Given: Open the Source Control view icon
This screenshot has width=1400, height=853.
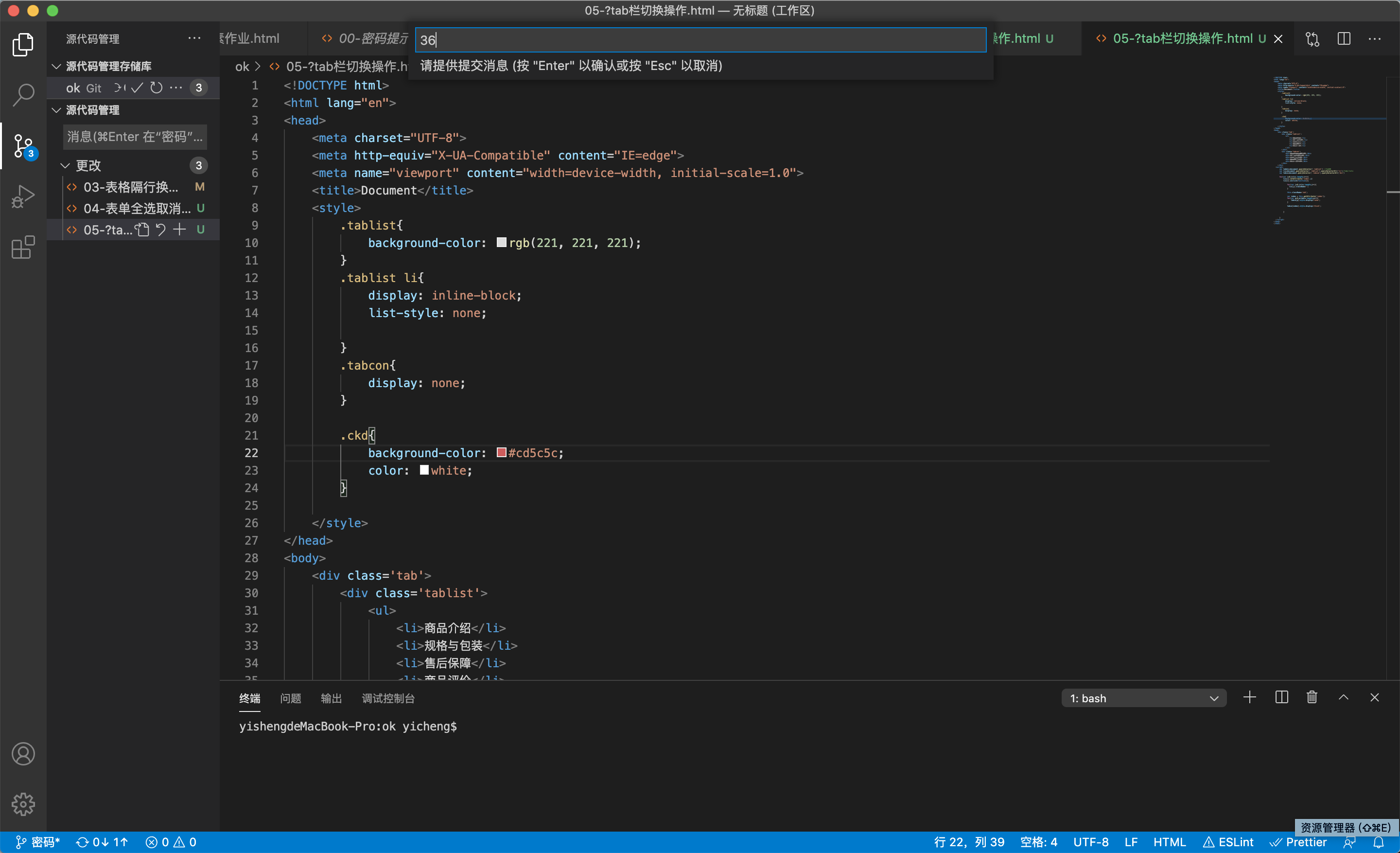Looking at the screenshot, I should tap(23, 146).
